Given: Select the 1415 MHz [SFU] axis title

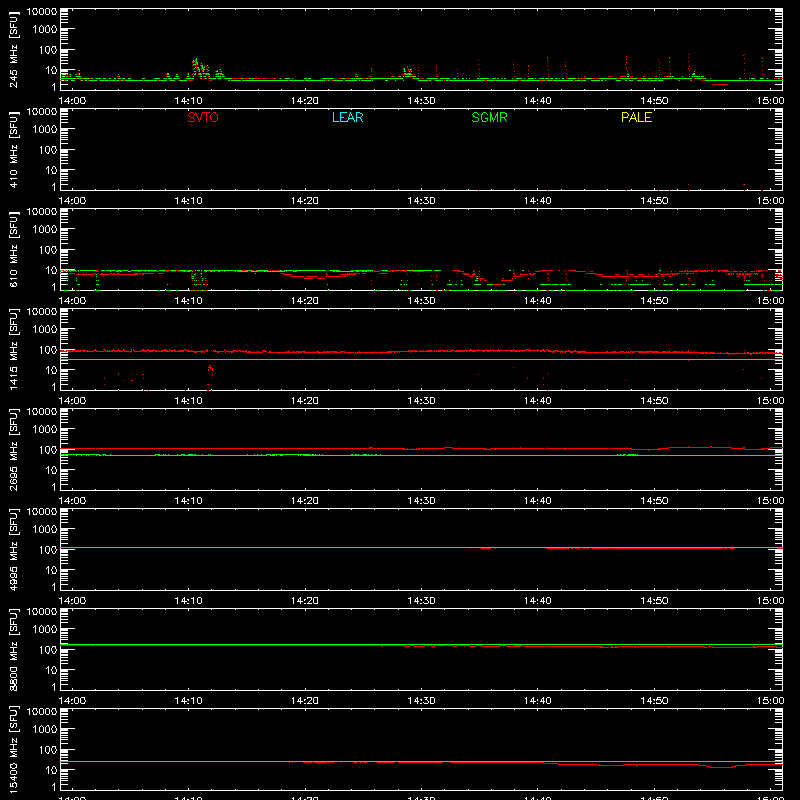Looking at the screenshot, I should pos(14,349).
